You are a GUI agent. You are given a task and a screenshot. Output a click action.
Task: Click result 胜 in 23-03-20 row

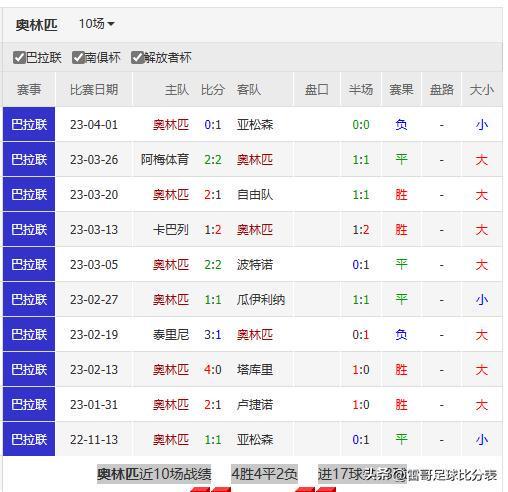(401, 195)
